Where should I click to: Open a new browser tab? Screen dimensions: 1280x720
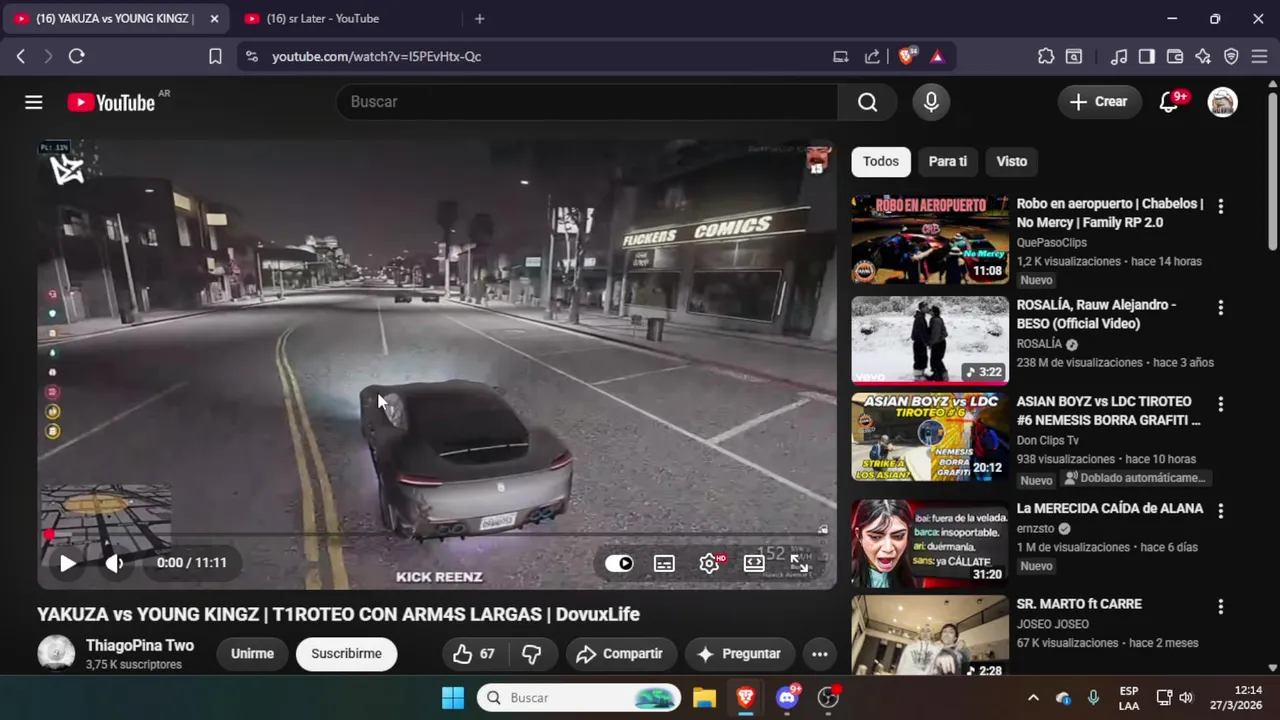tap(480, 18)
